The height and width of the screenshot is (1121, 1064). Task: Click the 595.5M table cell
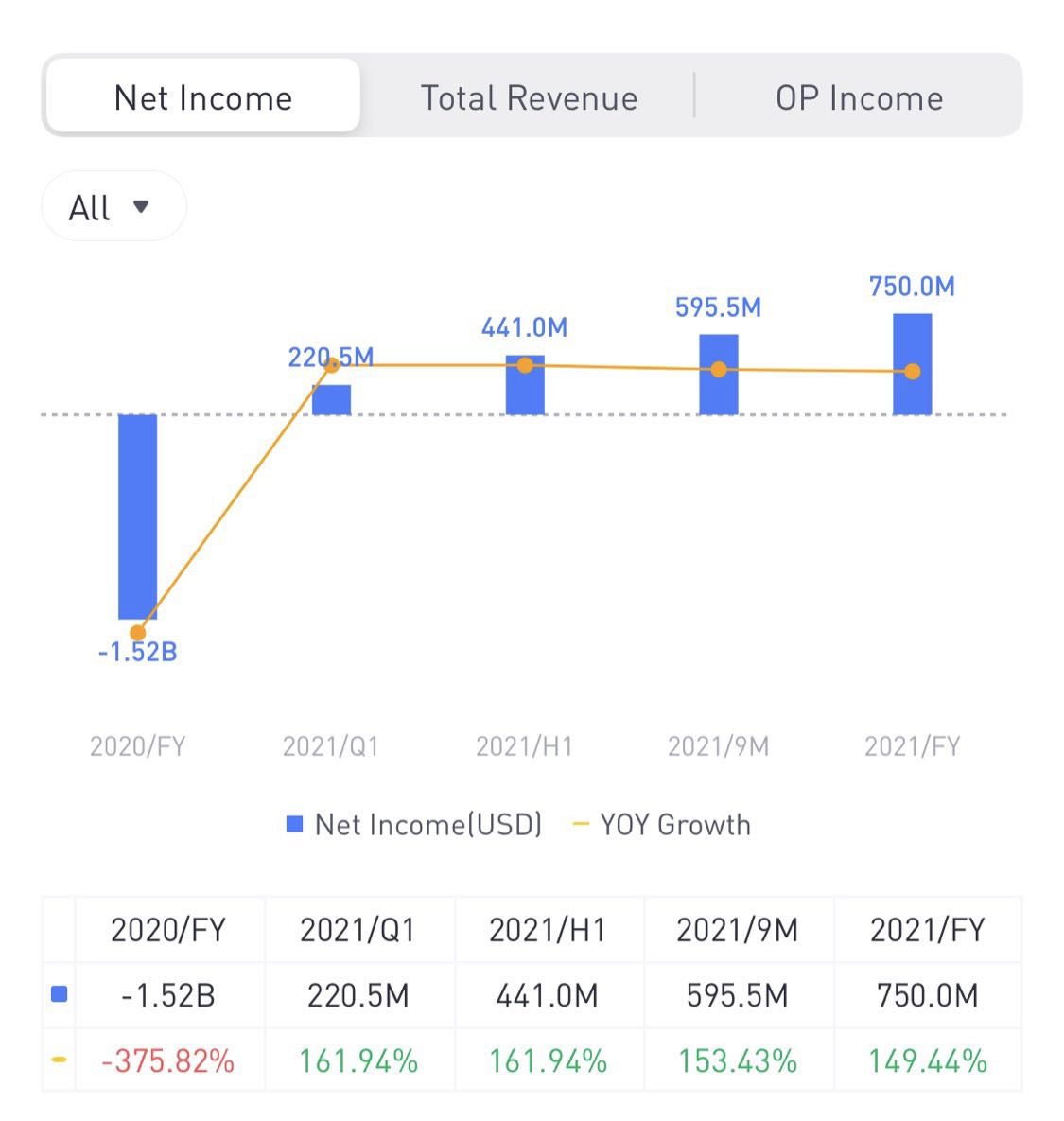pos(738,995)
